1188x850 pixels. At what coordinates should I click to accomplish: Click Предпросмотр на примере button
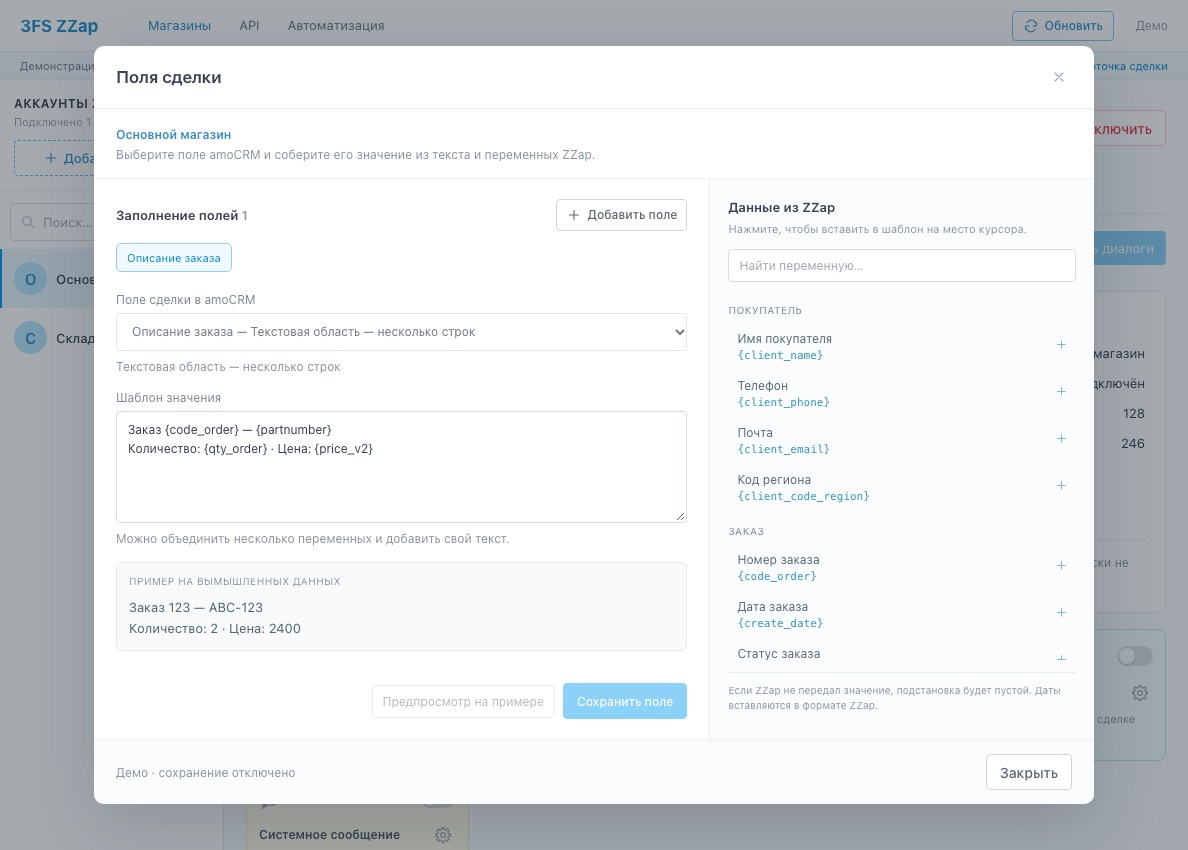(x=463, y=702)
